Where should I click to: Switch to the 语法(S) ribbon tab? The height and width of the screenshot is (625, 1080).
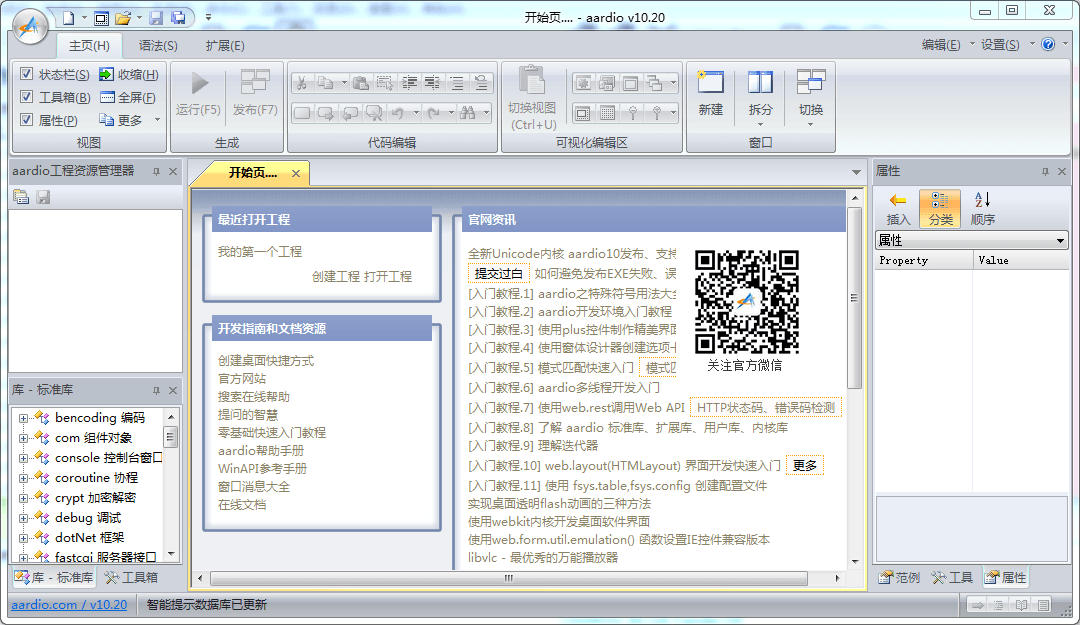point(158,46)
